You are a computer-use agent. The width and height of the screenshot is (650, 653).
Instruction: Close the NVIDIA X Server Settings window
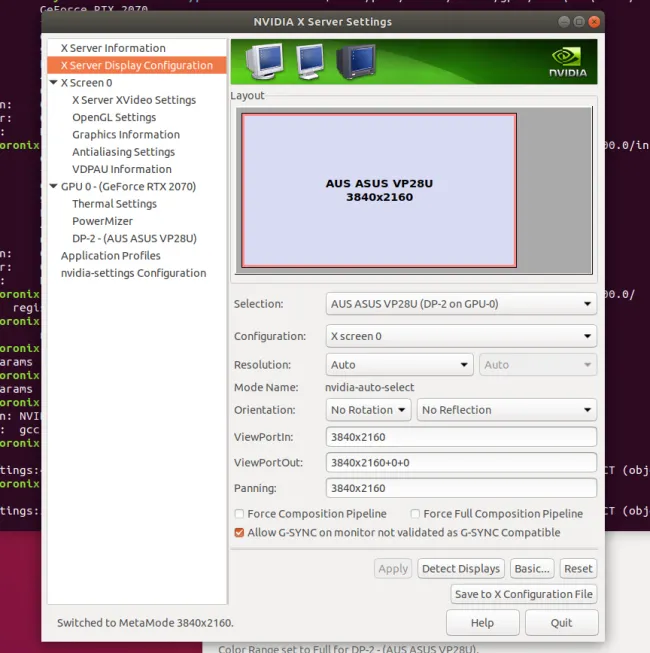point(596,21)
